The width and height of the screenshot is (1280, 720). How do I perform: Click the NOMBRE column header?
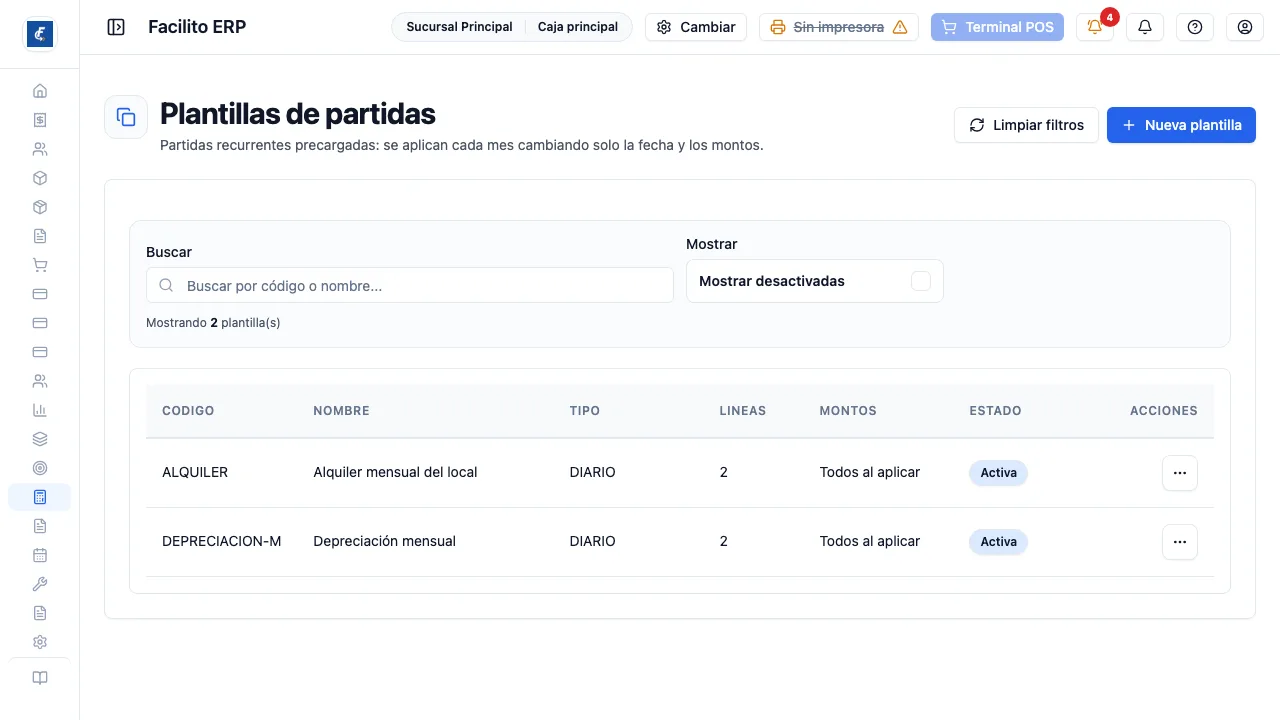341,411
